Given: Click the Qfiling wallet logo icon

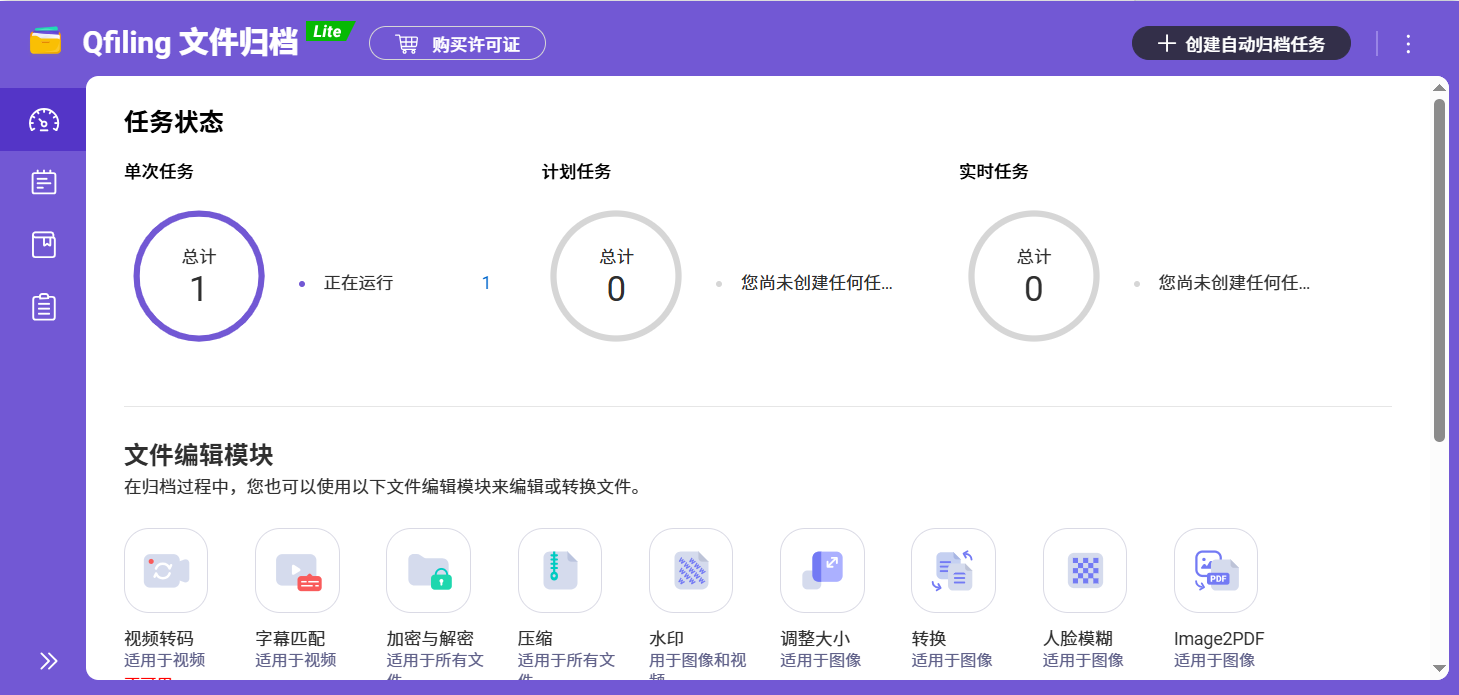Looking at the screenshot, I should 46,43.
